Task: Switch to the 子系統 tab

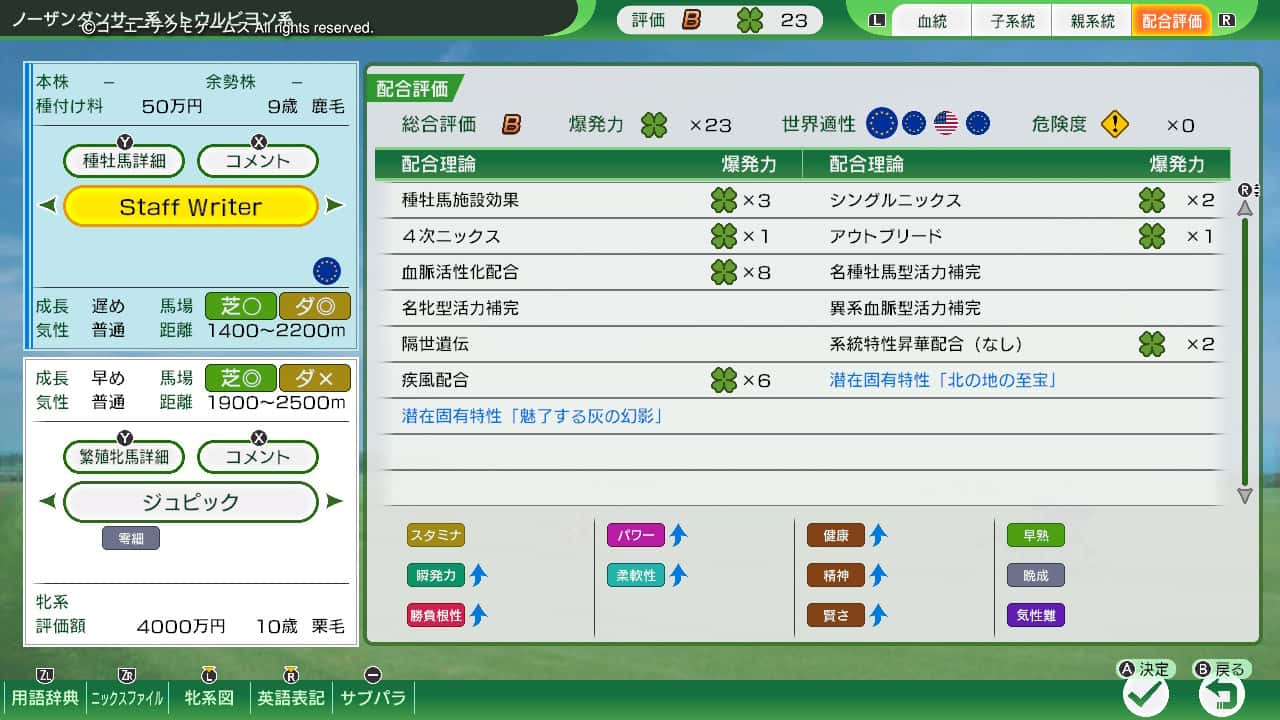Action: (1011, 20)
